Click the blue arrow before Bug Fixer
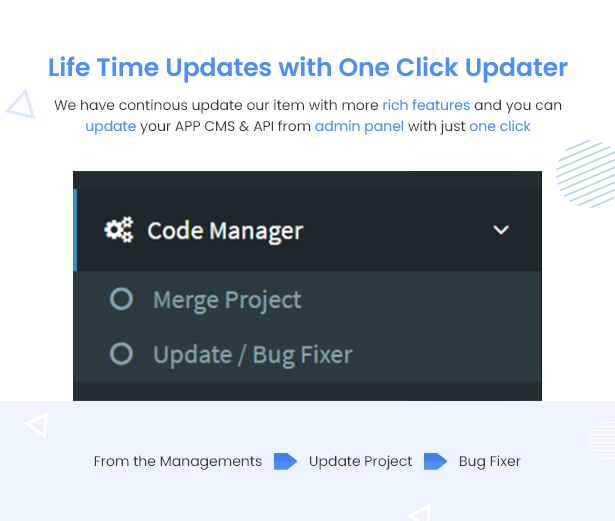The width and height of the screenshot is (615, 521). coord(435,461)
